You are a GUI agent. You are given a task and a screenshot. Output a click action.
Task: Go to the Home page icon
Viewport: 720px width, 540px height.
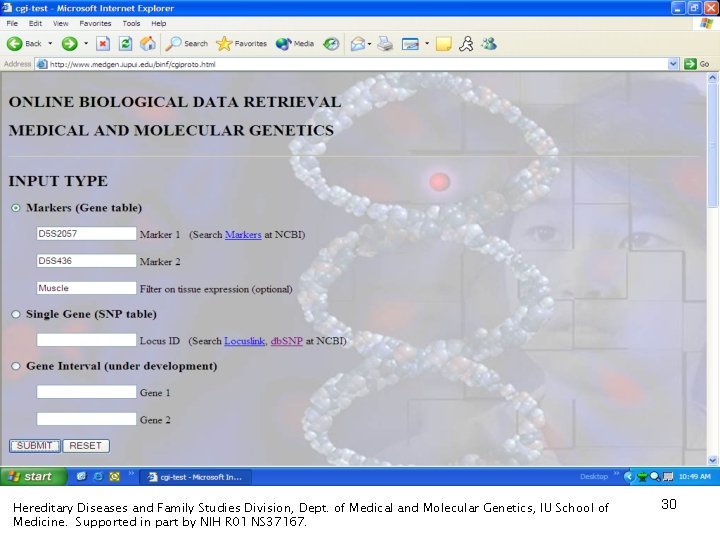[147, 44]
